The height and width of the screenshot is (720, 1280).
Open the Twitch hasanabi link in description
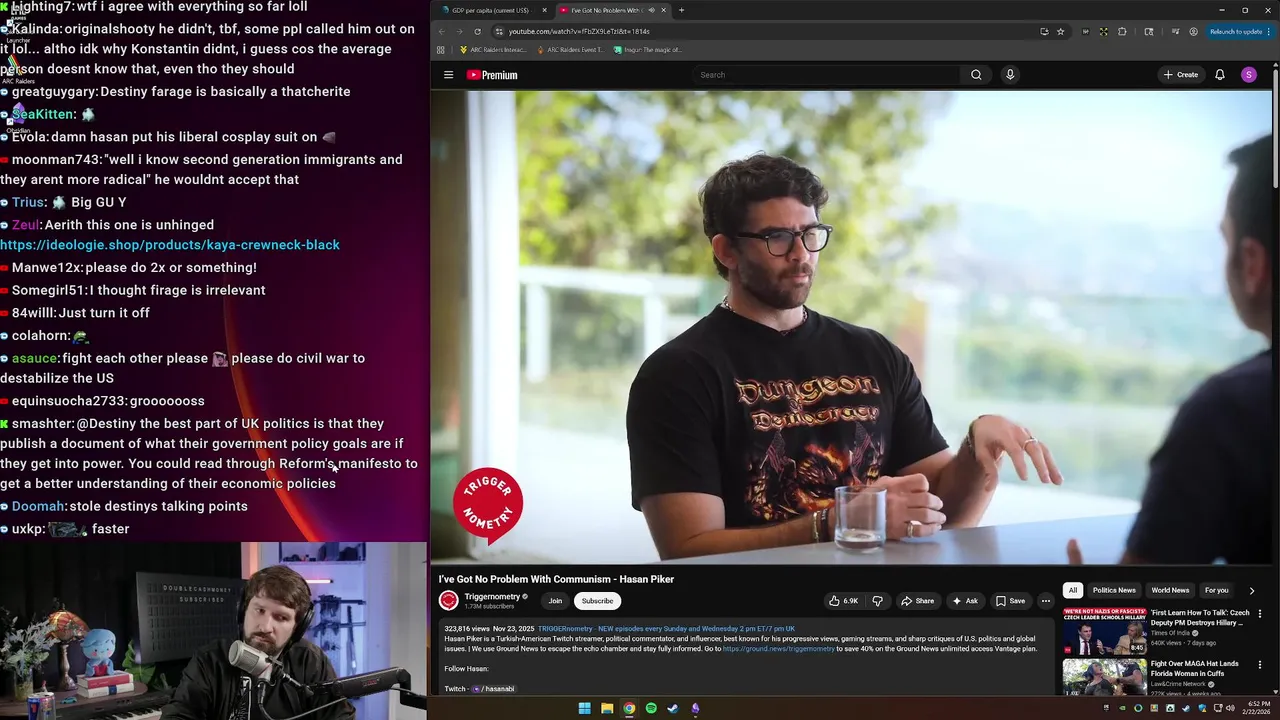tap(493, 689)
